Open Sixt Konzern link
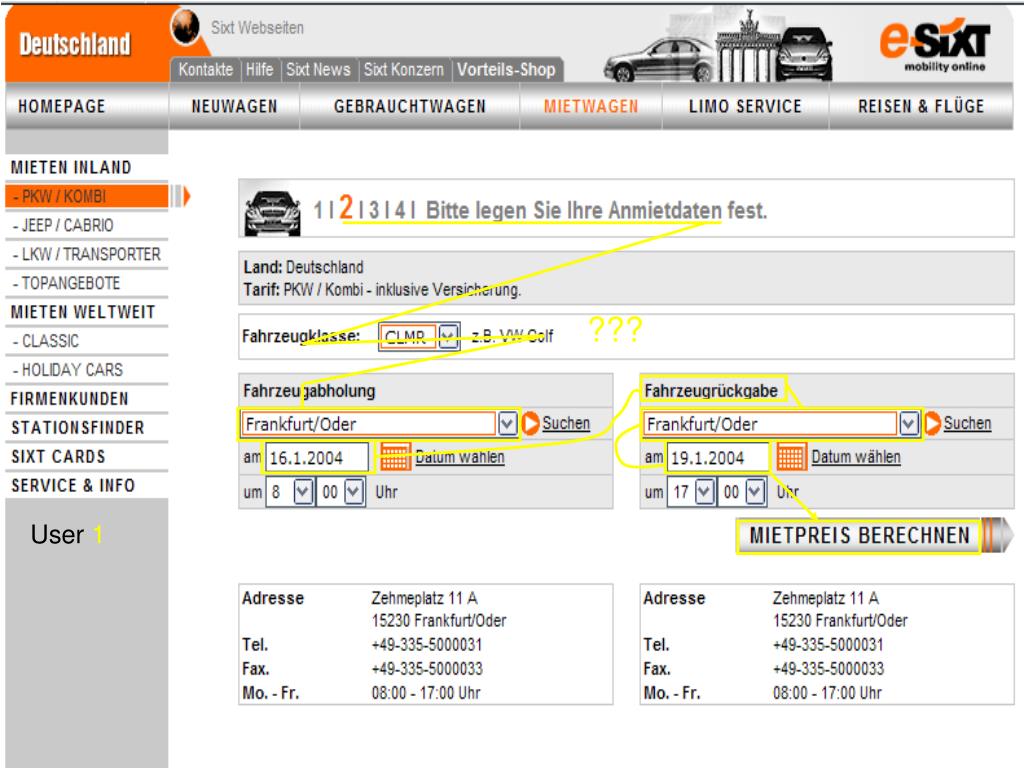1024x768 pixels. pos(404,69)
